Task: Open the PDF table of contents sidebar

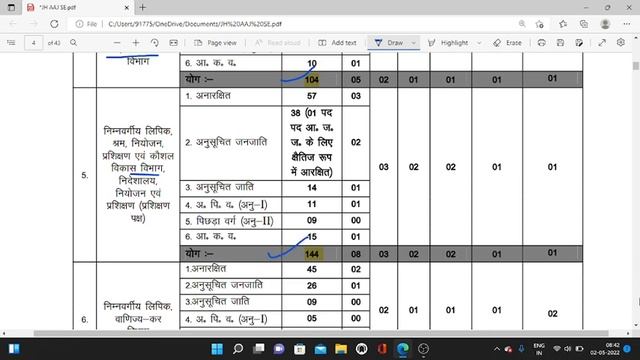Action: pos(11,42)
